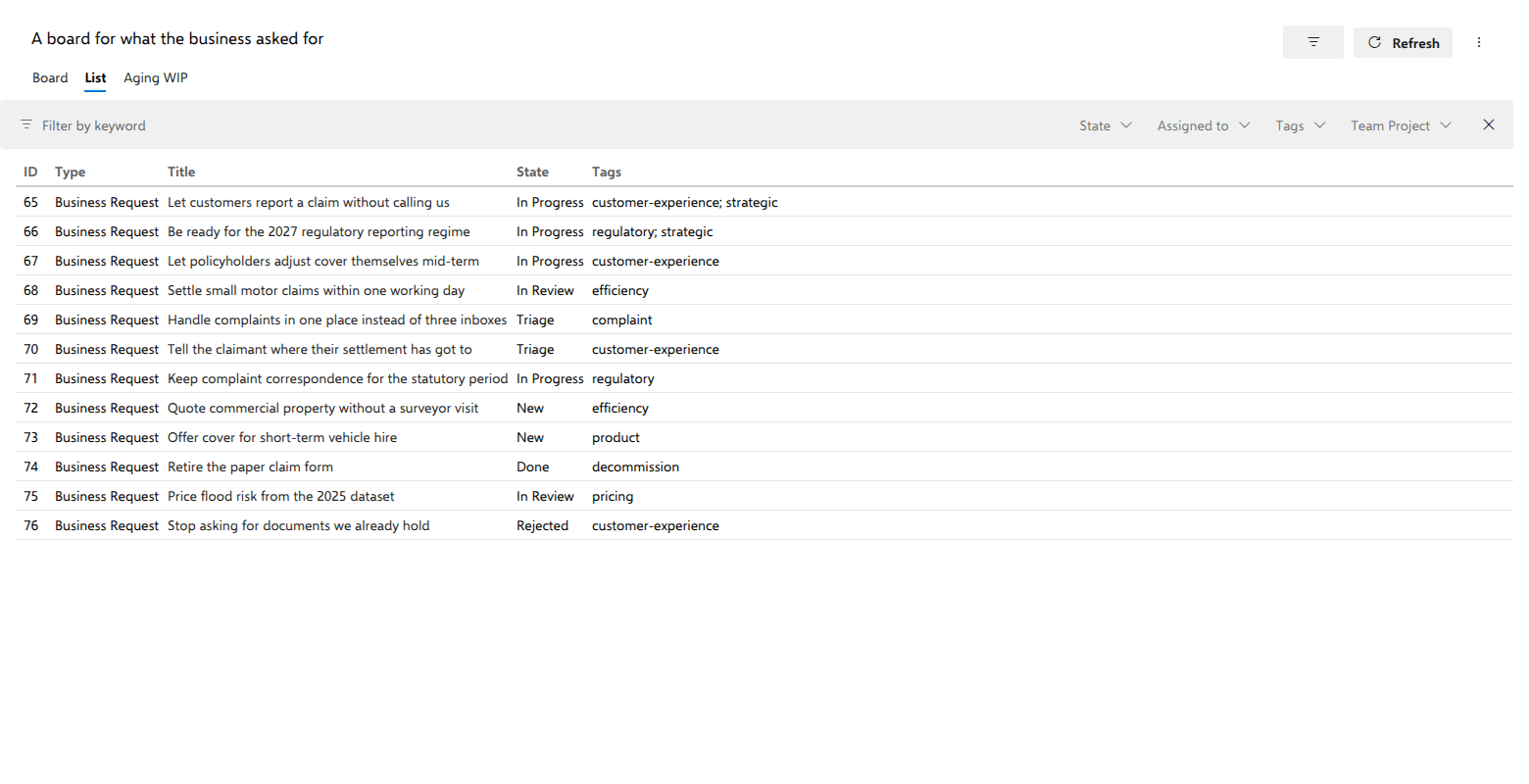Click the Triage state of item 69

(535, 319)
